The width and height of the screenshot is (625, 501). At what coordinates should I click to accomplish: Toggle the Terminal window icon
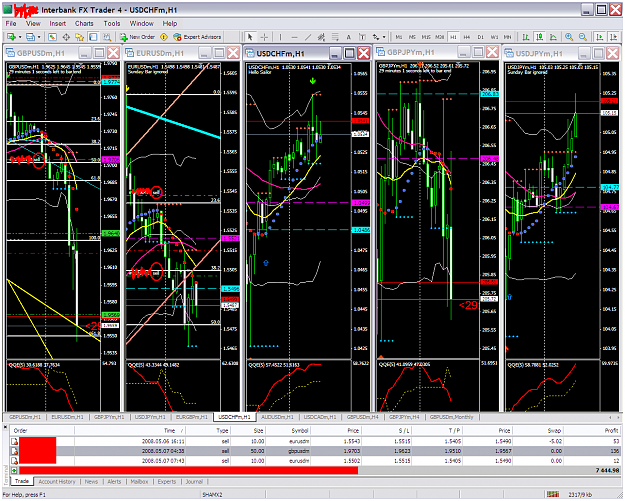[93, 37]
